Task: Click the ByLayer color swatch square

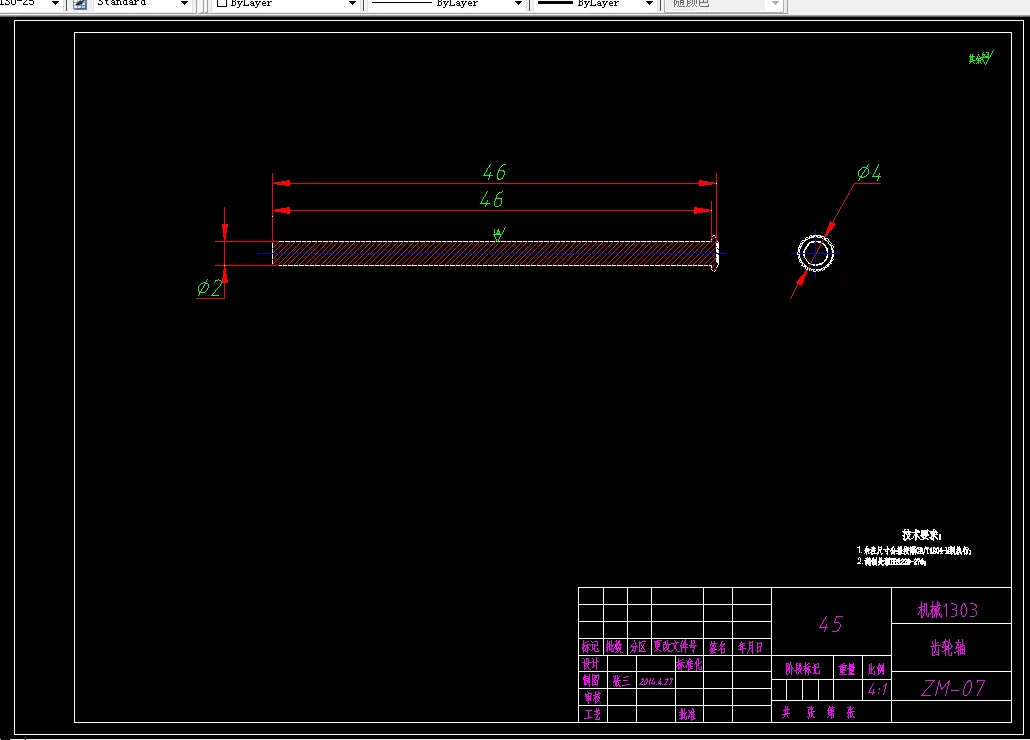Action: (x=222, y=3)
